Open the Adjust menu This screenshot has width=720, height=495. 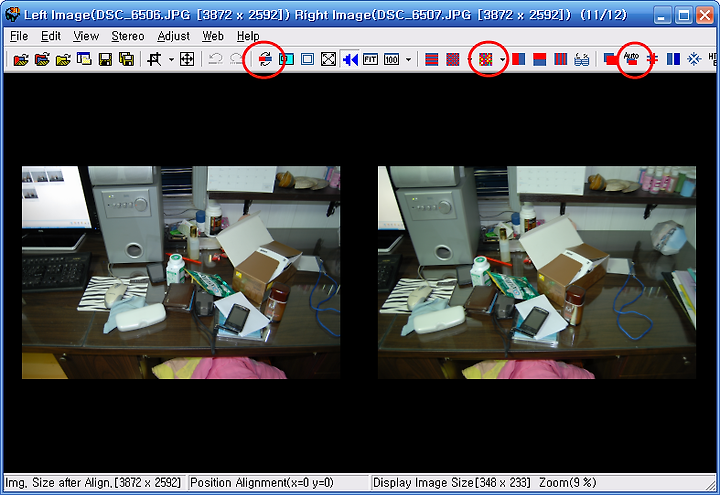173,36
